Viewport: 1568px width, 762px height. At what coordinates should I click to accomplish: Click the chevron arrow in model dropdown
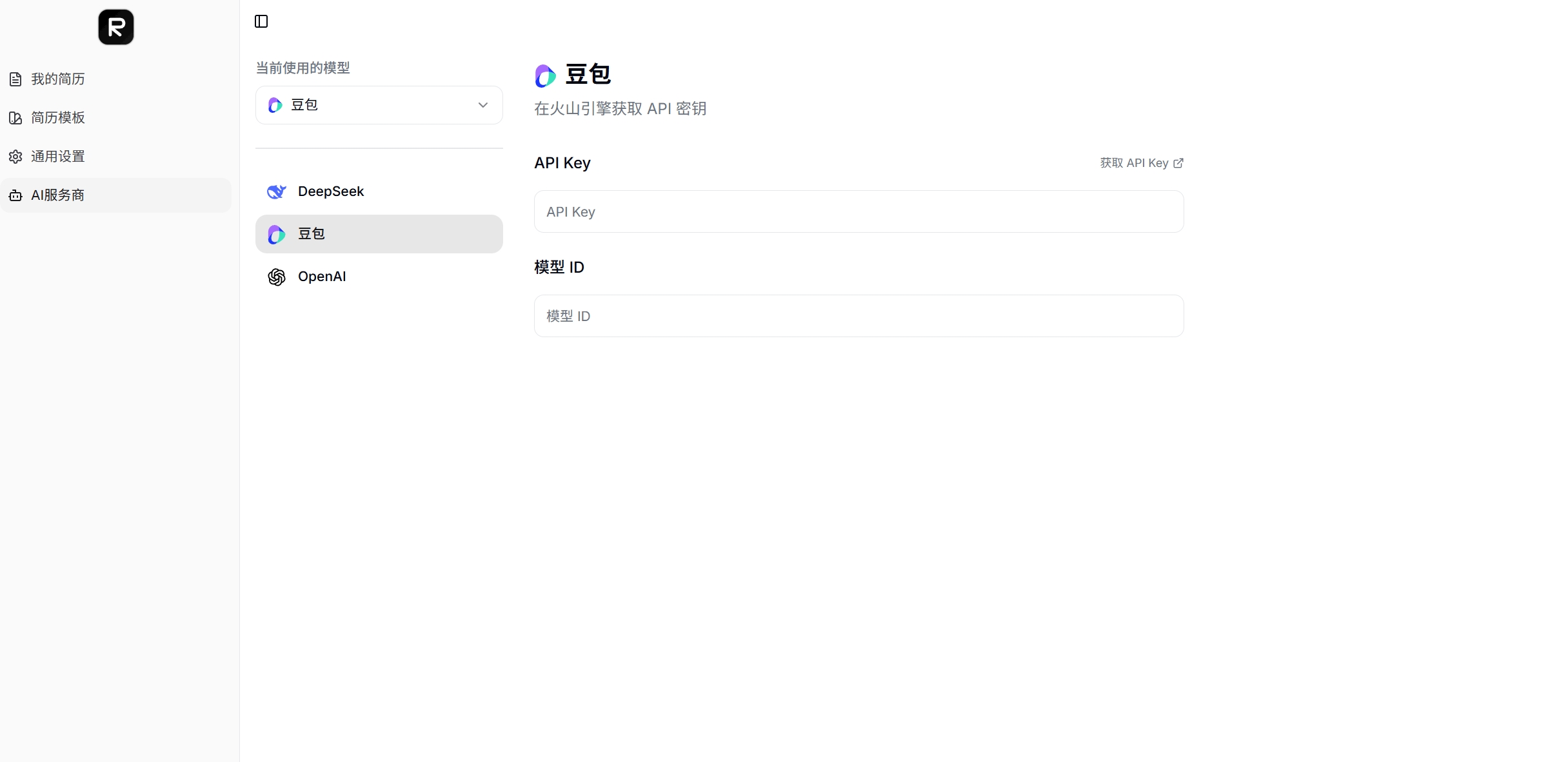(483, 105)
